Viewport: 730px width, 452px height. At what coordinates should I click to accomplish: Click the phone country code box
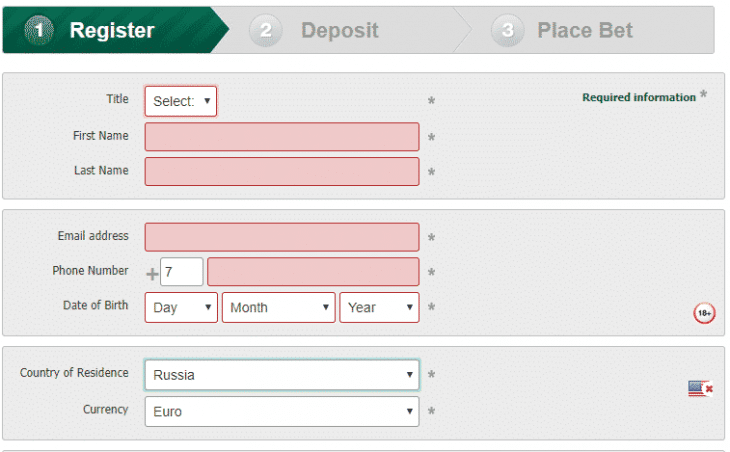tap(181, 272)
